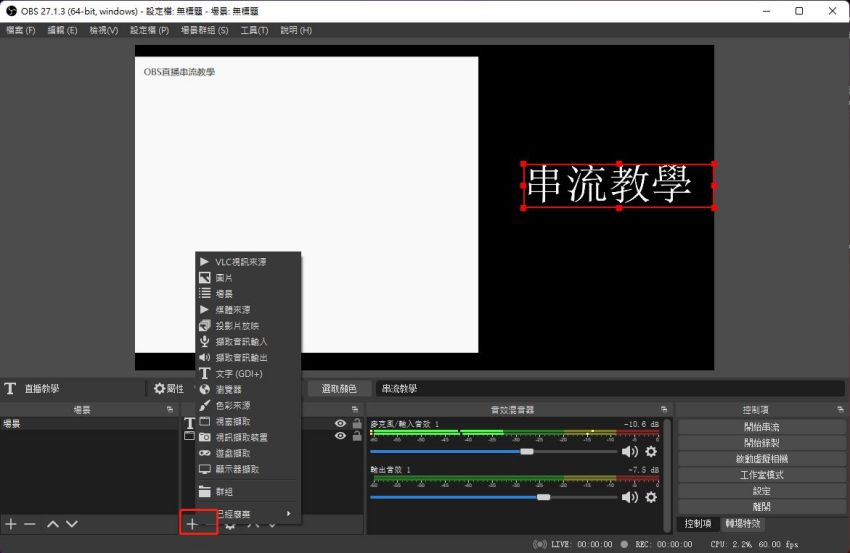Click 開始串流 start streaming button

point(762,427)
